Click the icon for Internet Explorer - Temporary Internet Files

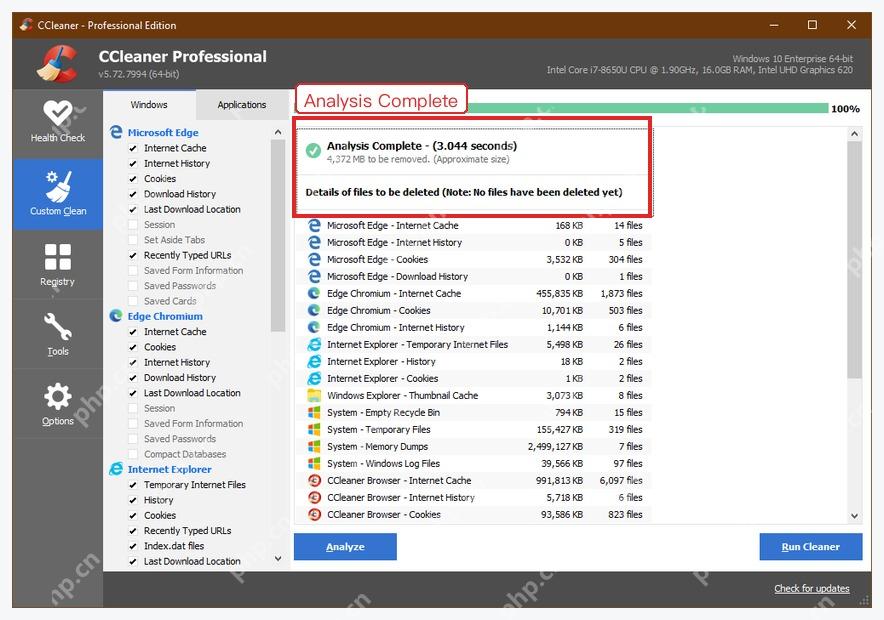coord(314,344)
